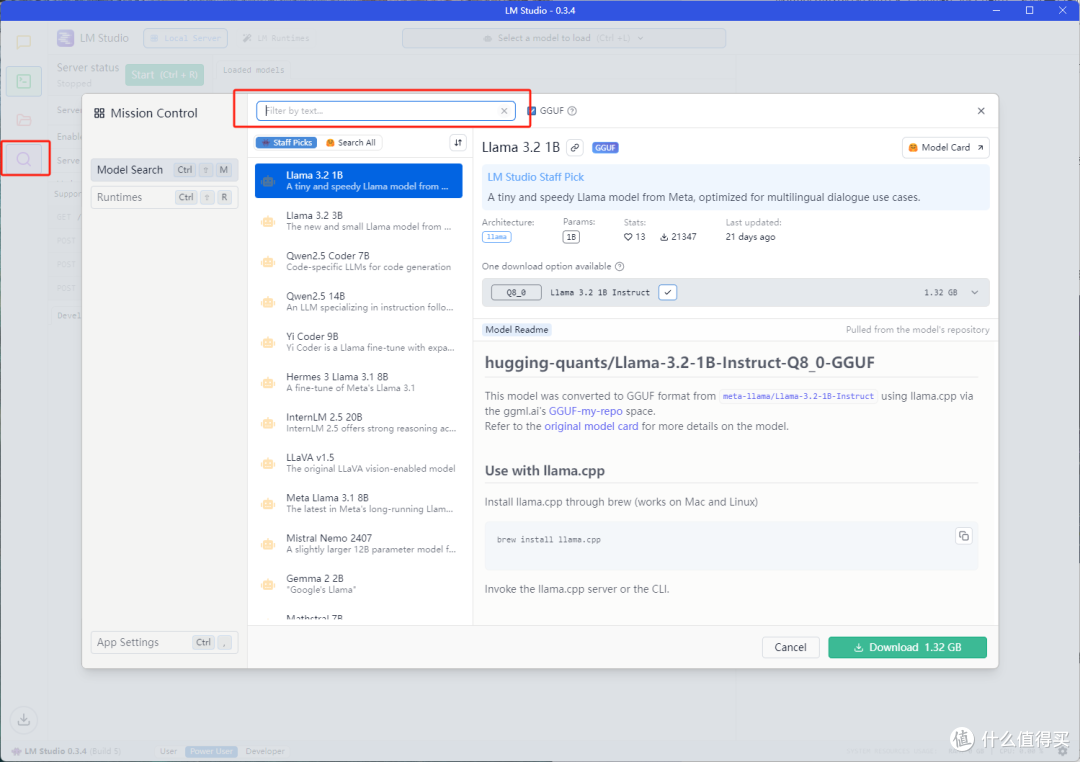Open App Settings
The height and width of the screenshot is (762, 1080).
128,642
